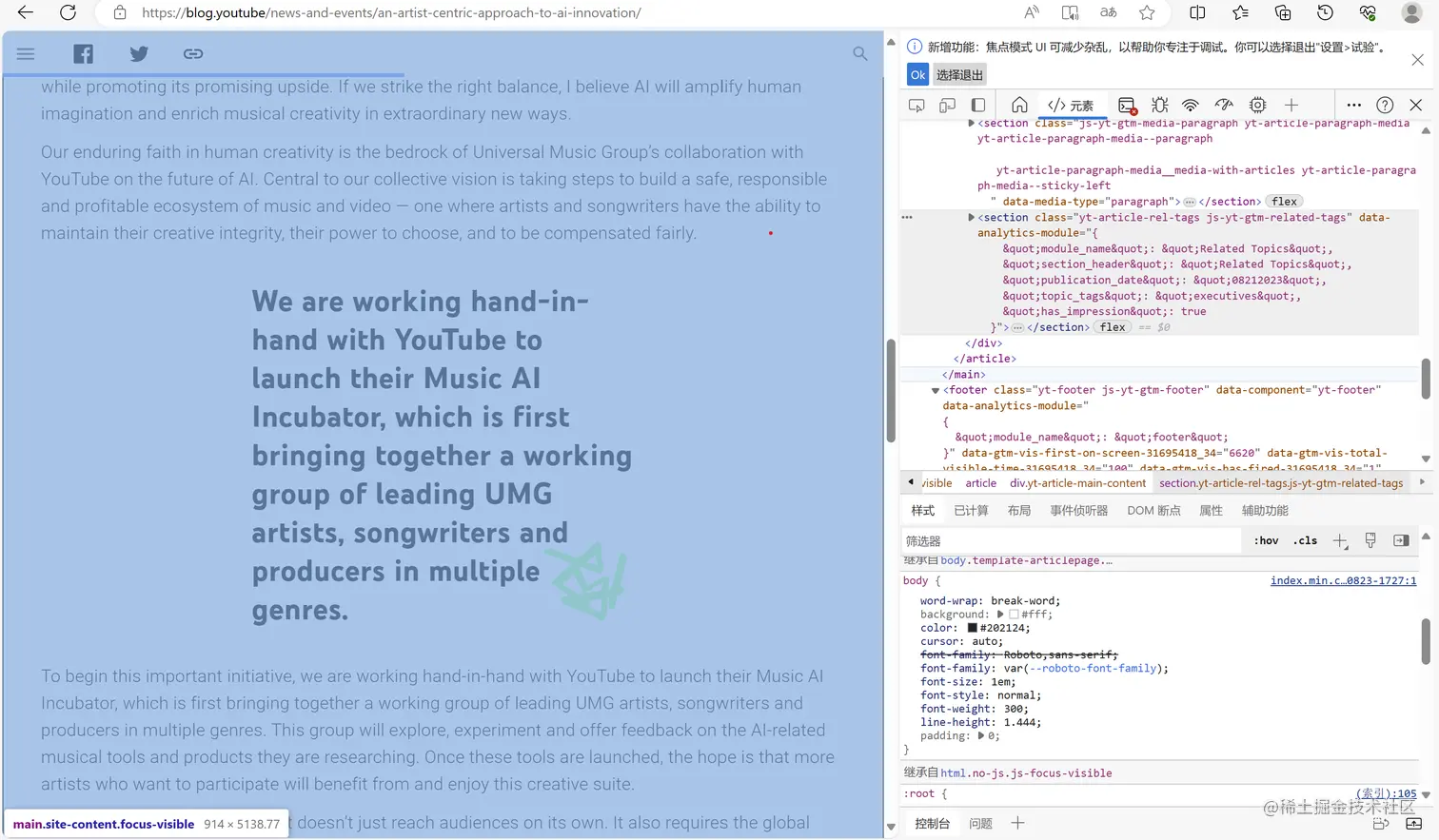Select the article breadcrumb

pyautogui.click(x=981, y=483)
